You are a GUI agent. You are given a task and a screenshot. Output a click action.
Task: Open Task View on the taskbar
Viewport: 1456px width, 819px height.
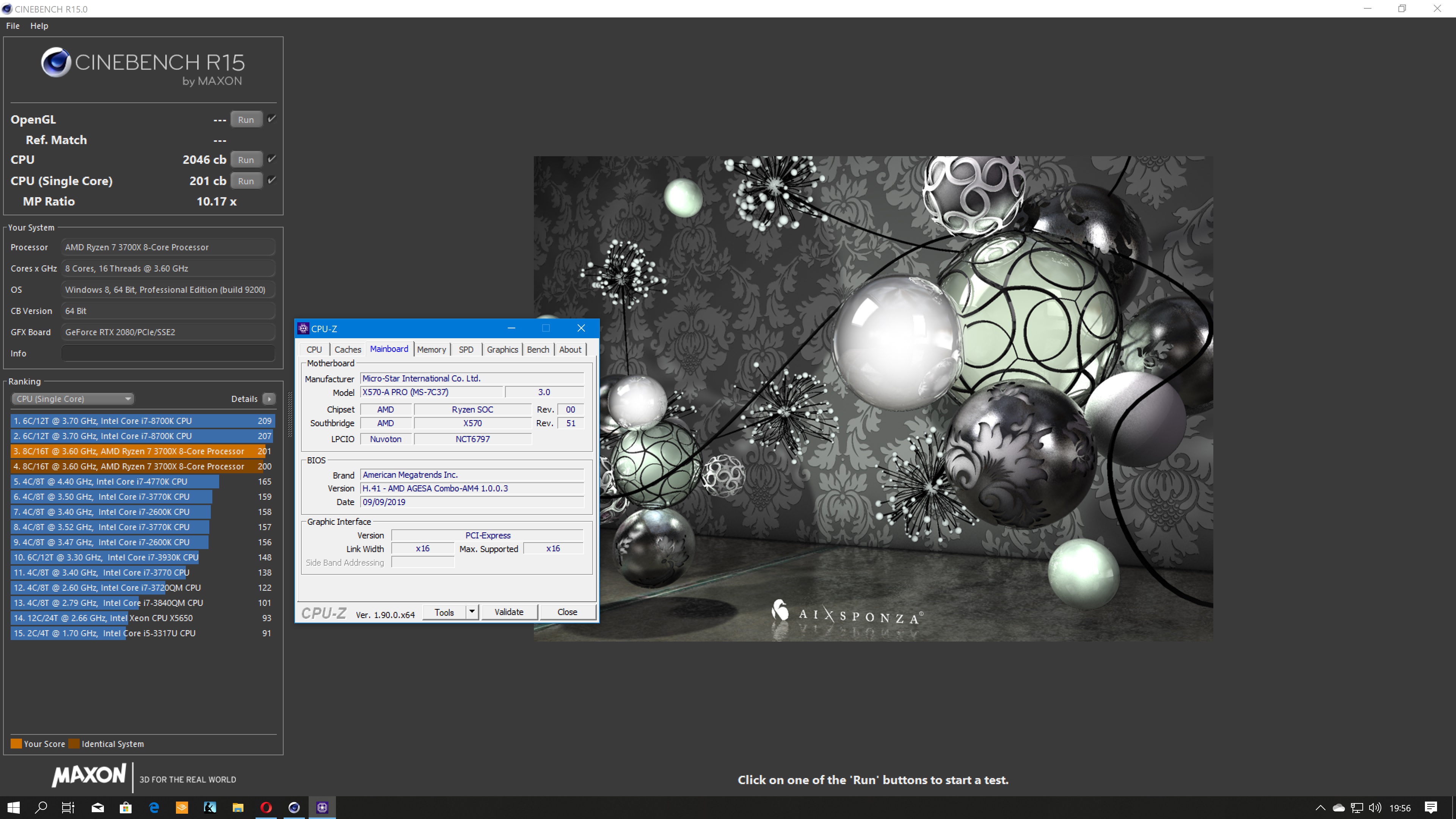[68, 808]
